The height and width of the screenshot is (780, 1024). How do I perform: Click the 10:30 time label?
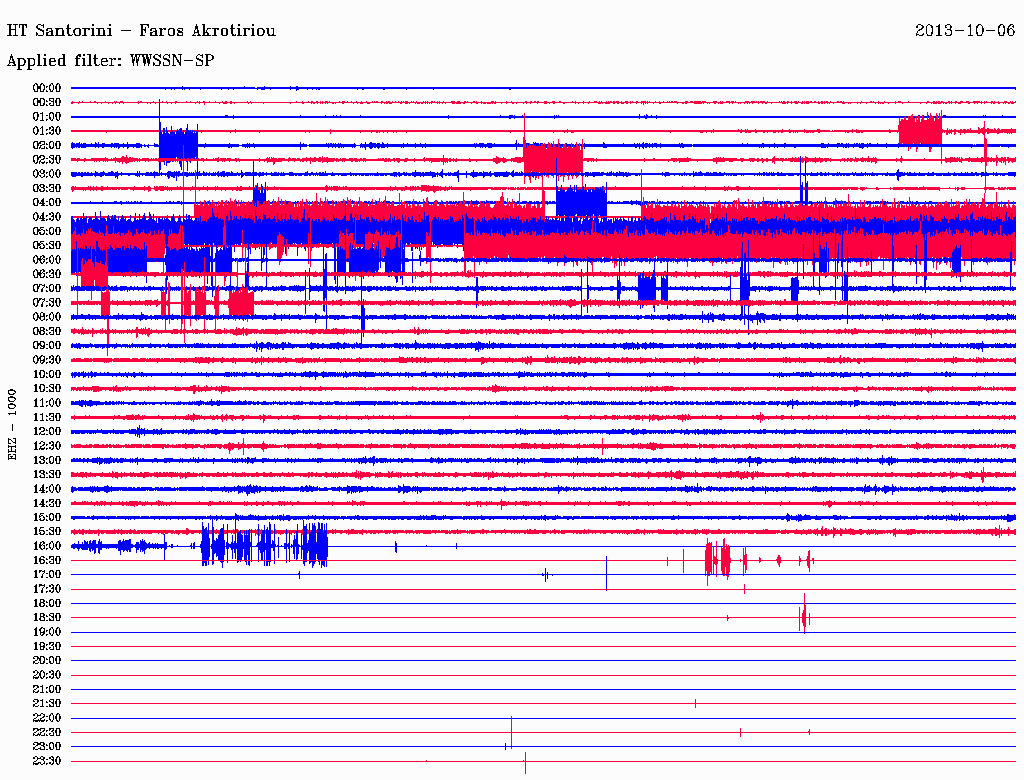(x=47, y=389)
